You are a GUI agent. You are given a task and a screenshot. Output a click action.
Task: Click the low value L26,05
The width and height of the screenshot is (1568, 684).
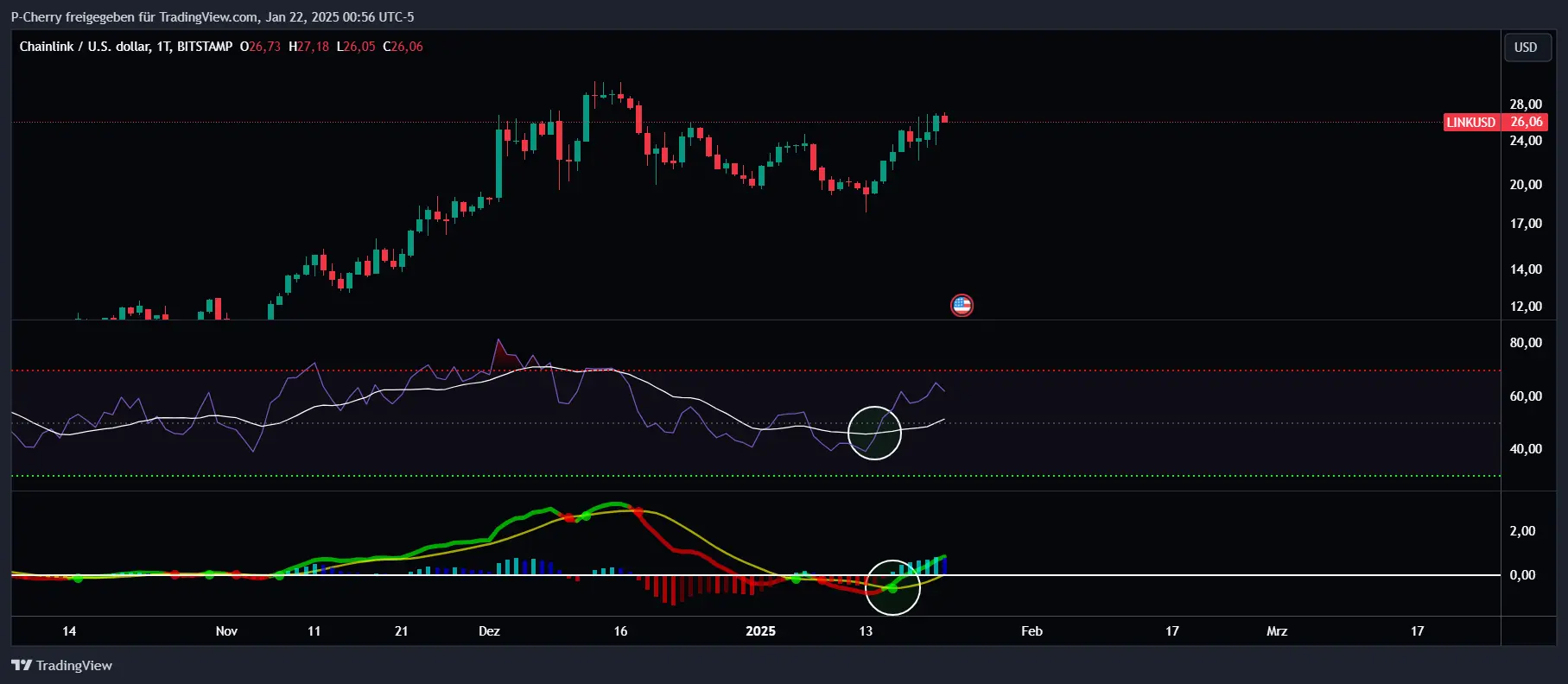coord(356,47)
